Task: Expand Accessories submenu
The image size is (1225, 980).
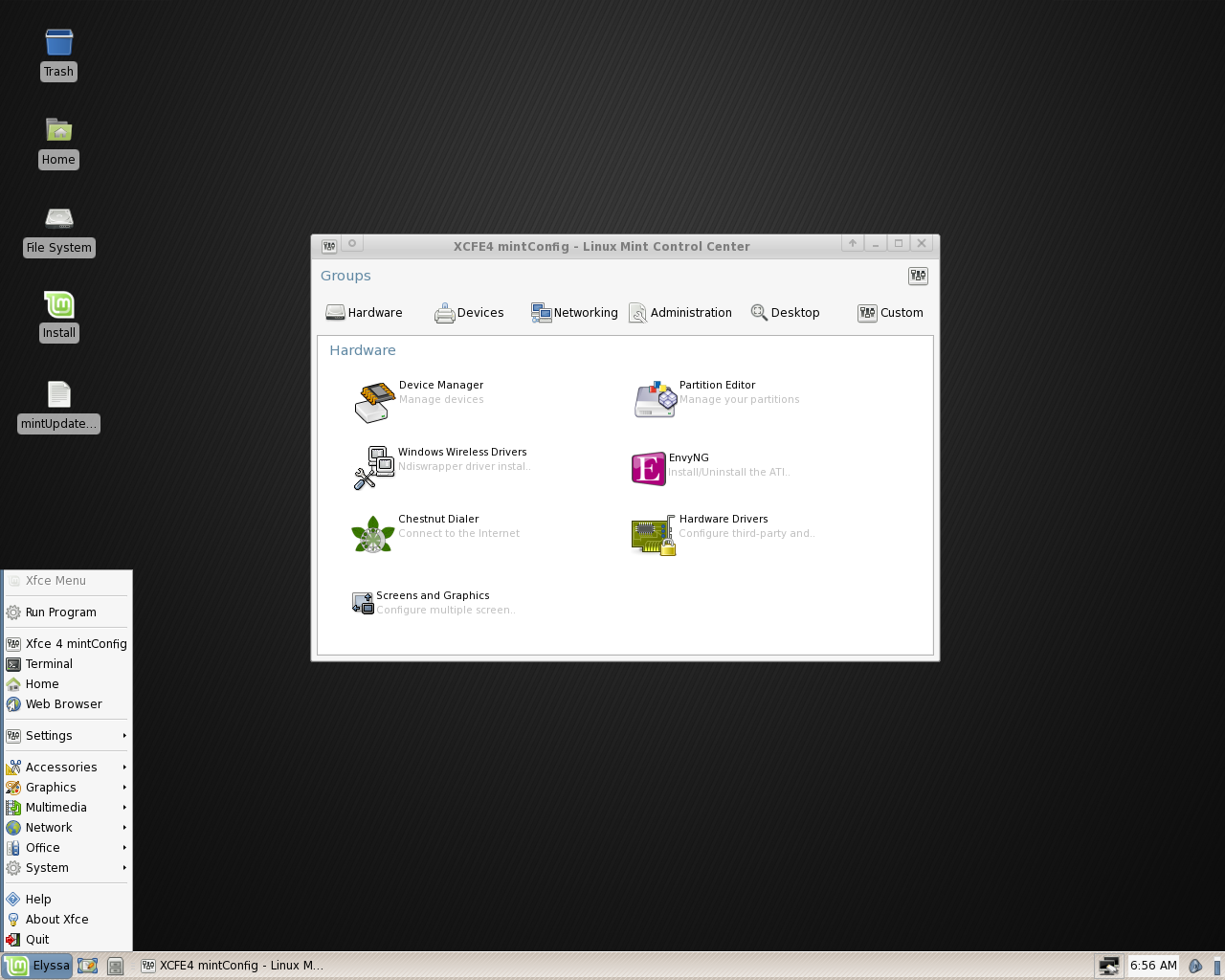Action: [x=67, y=768]
